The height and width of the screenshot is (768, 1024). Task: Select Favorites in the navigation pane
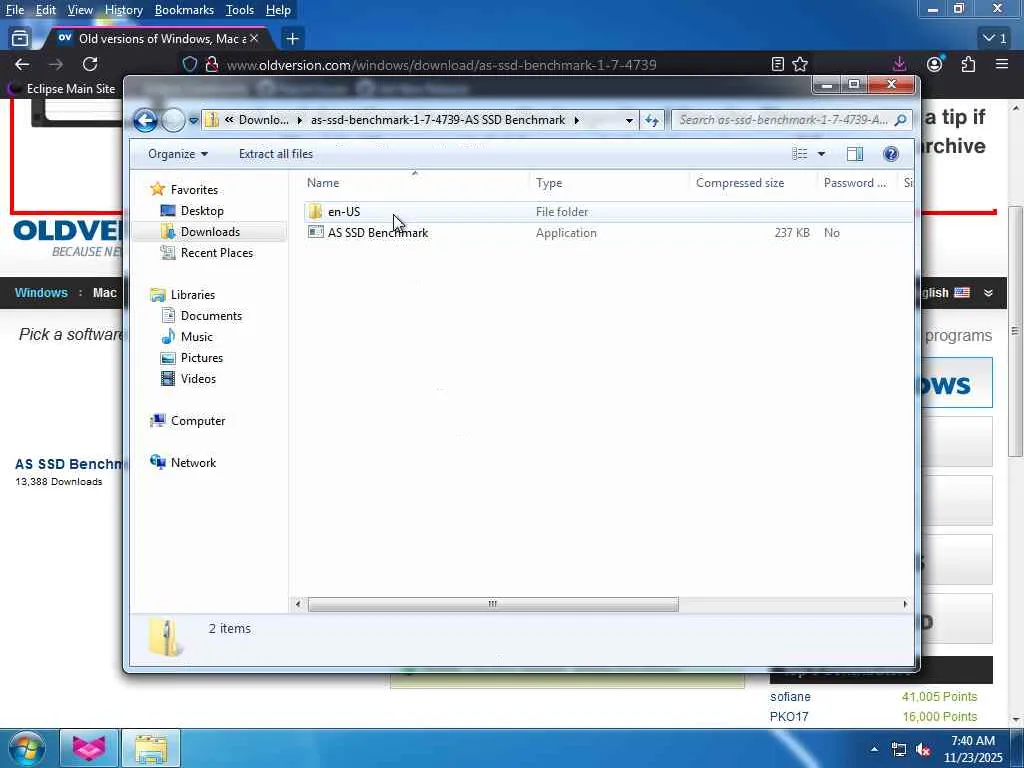194,190
